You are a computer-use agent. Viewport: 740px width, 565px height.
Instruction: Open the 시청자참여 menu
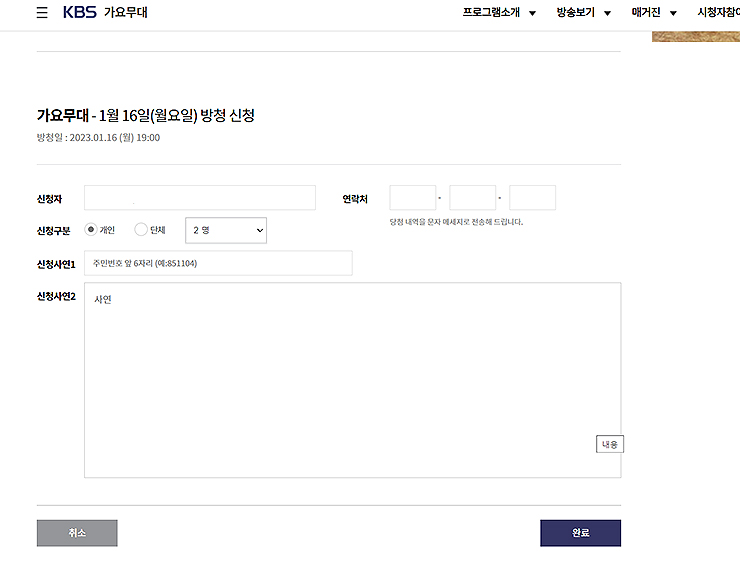(718, 12)
